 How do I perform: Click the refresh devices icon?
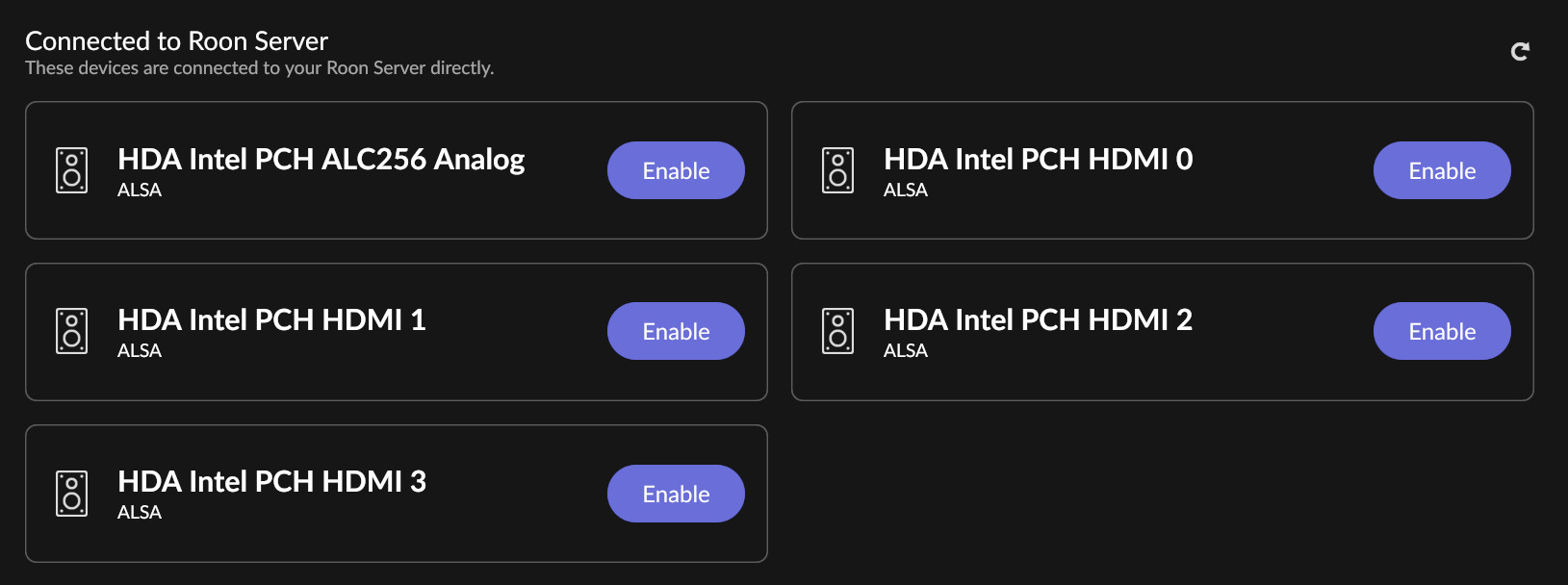click(x=1520, y=51)
